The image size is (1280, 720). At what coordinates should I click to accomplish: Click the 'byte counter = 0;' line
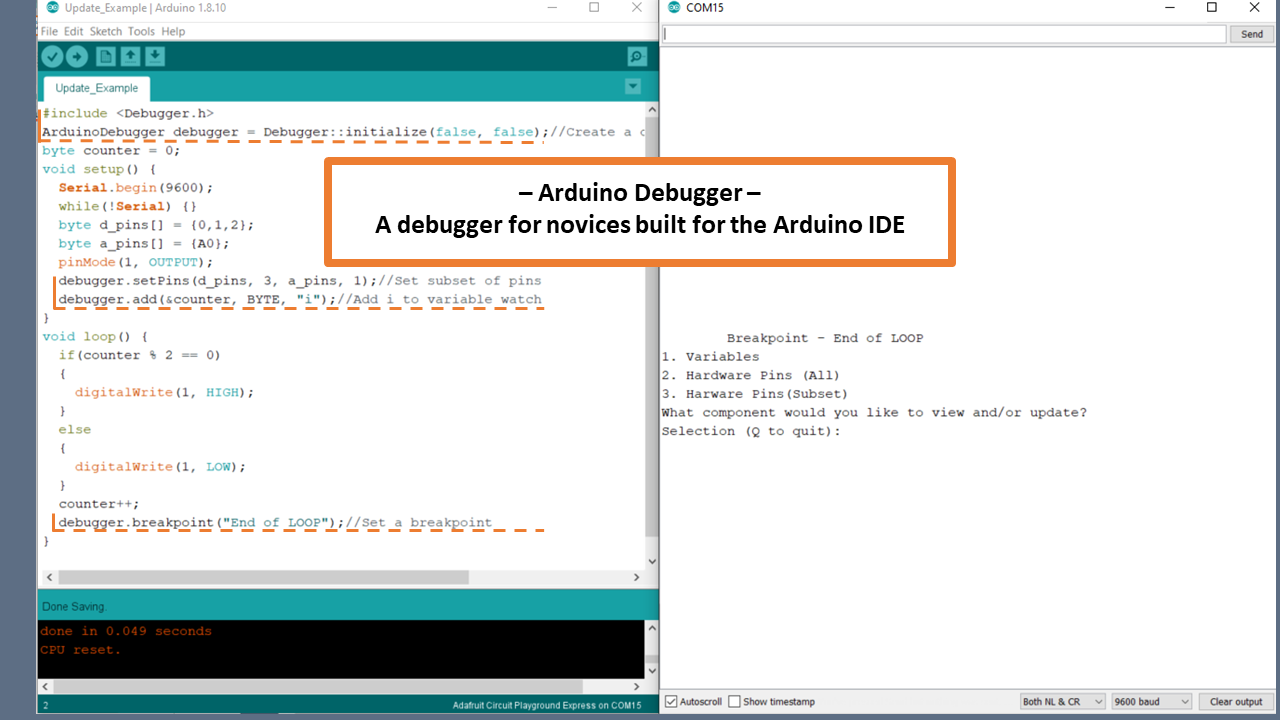coord(111,150)
